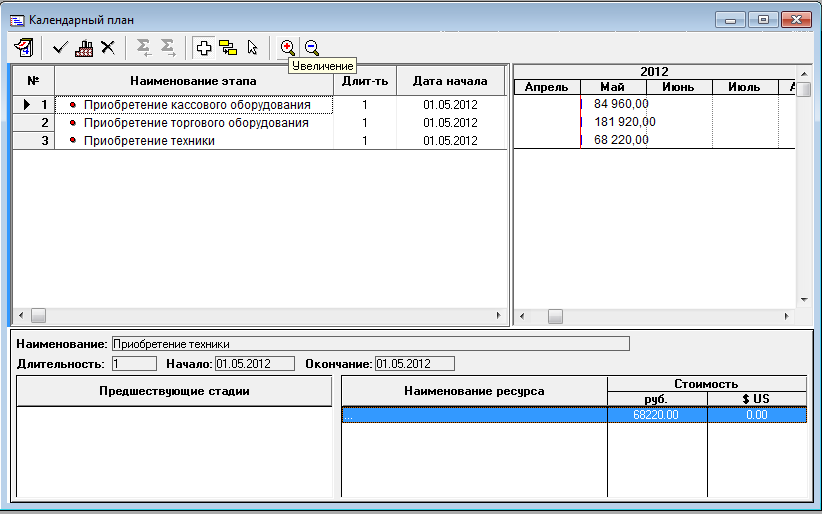This screenshot has height=514, width=822.
Task: Click stage table horizontal scrollbar thumb
Action: tap(38, 316)
